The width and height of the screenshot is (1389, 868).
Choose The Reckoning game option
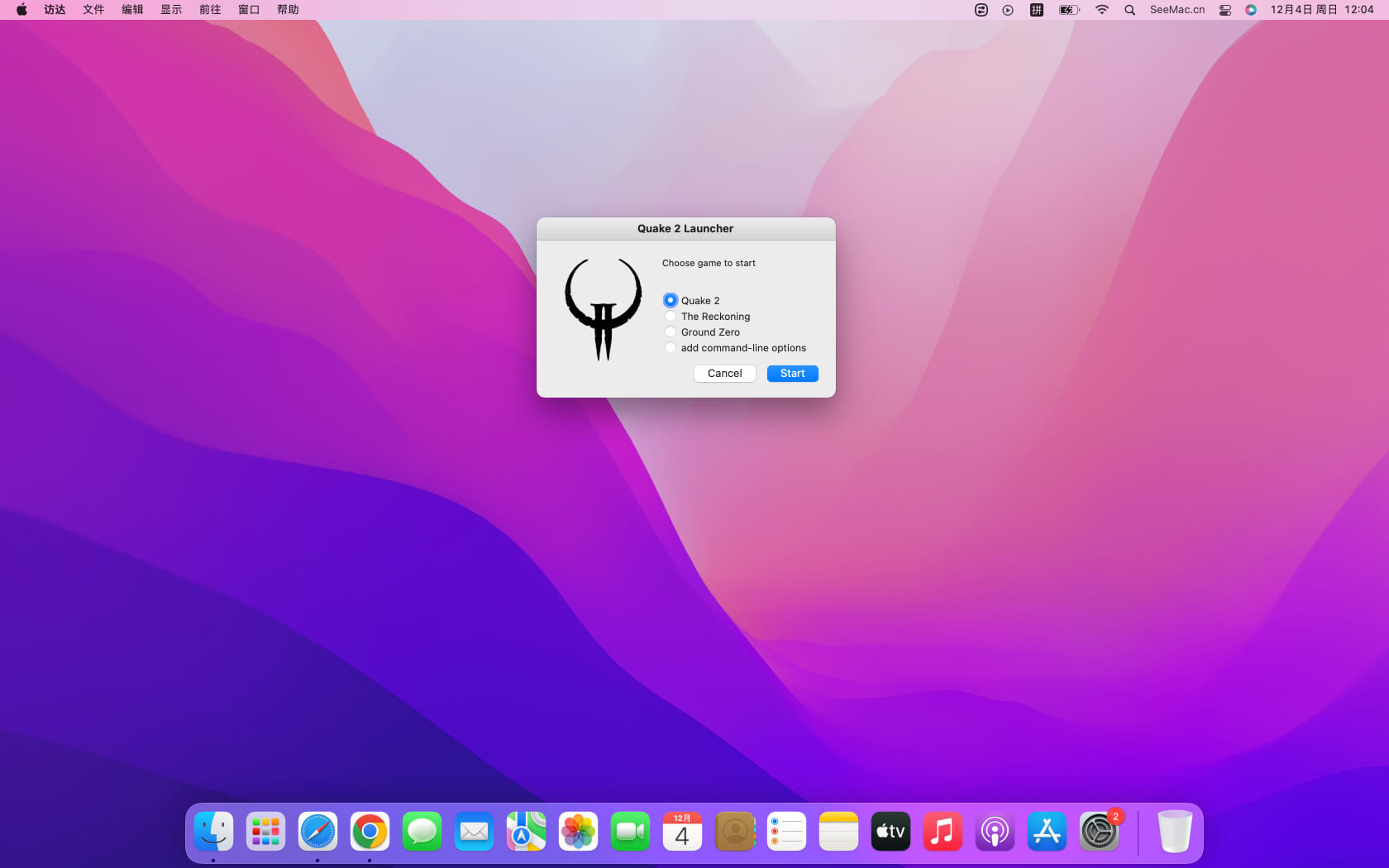[x=671, y=316]
